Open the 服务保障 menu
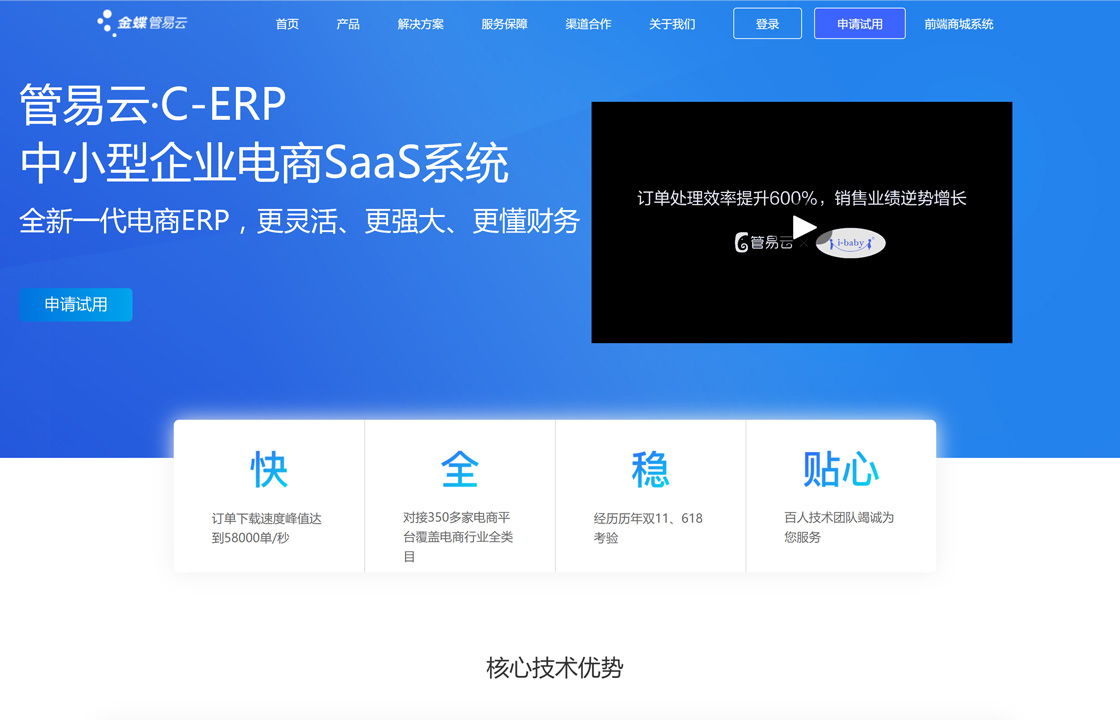The image size is (1120, 720). tap(504, 24)
